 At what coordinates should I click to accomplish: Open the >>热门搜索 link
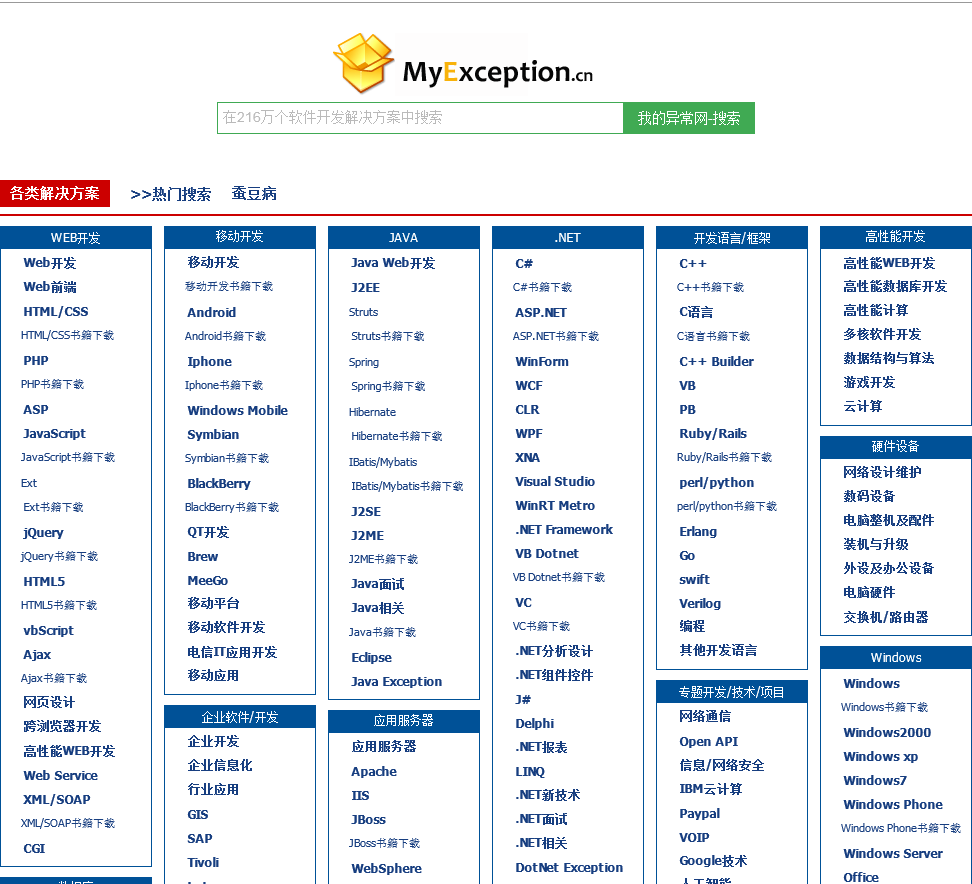point(170,194)
